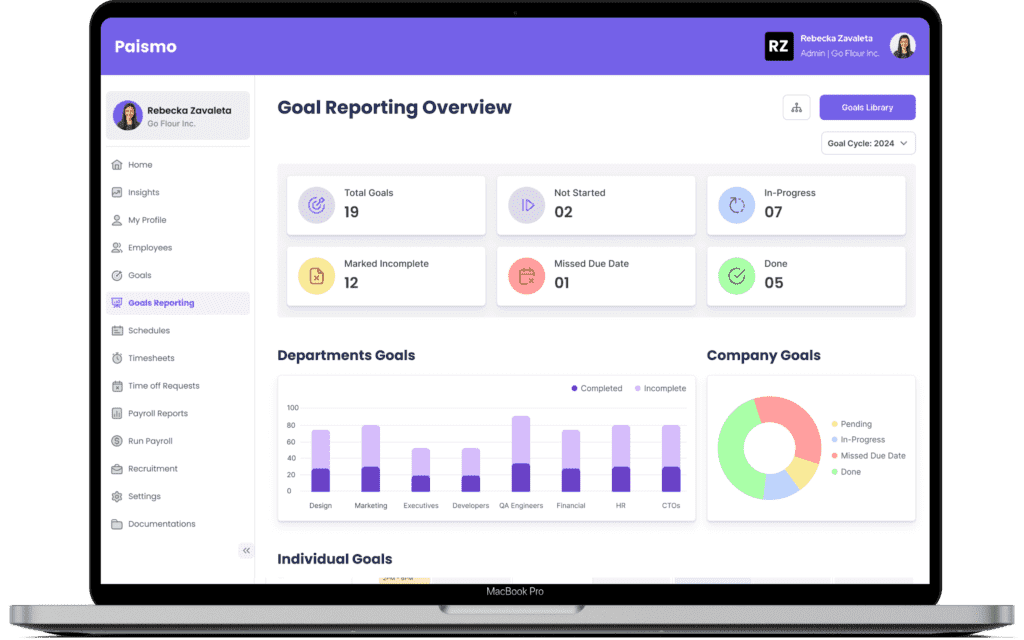Click the Paismo logo text
Screen dimensions: 1024x640
point(146,46)
